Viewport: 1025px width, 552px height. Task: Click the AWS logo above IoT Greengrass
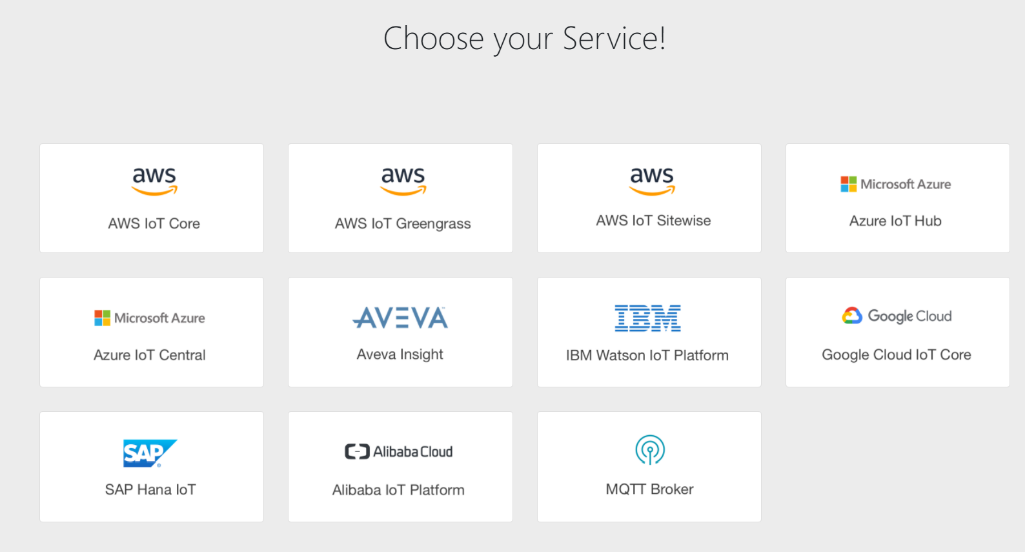point(403,182)
